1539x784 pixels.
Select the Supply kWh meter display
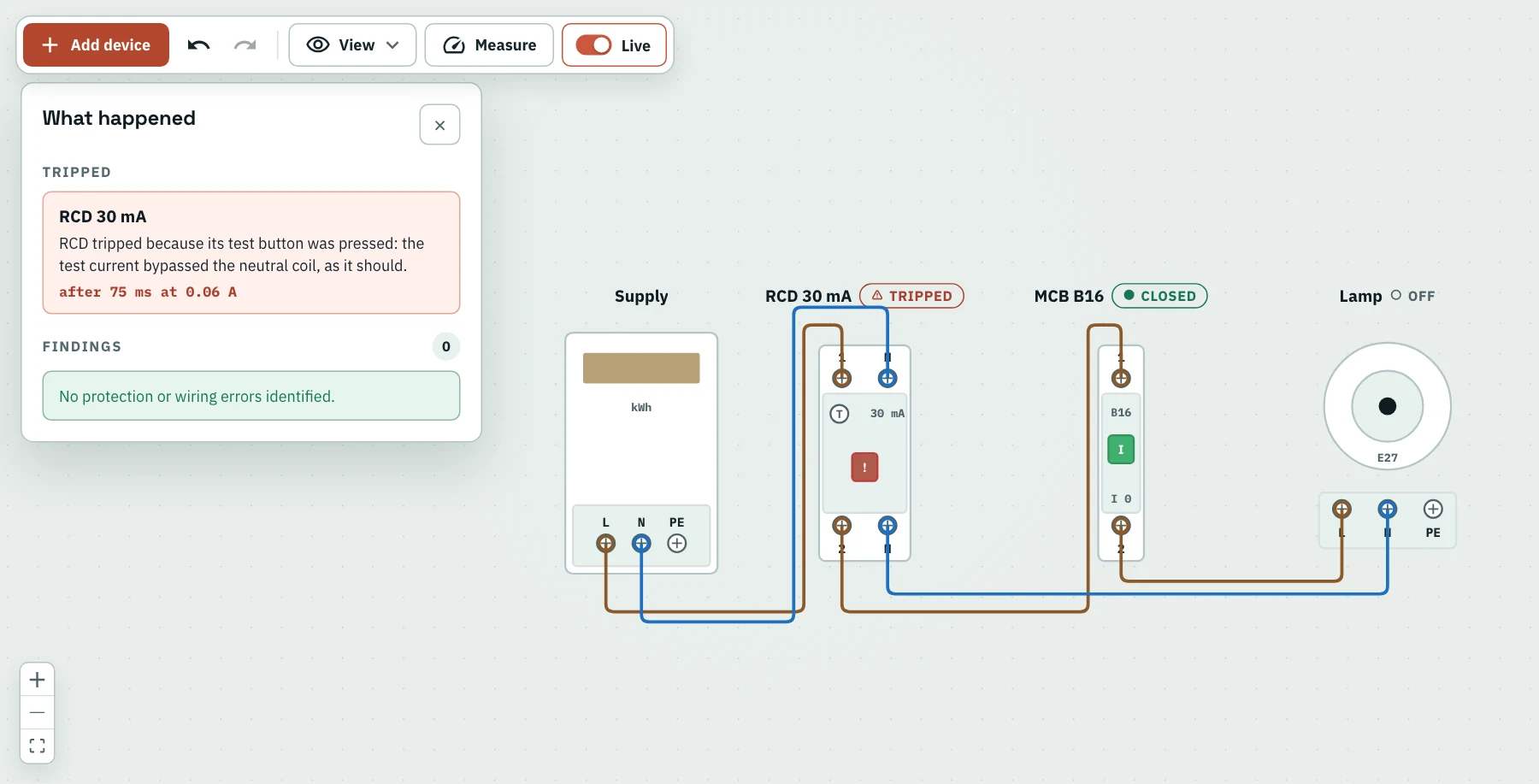(x=641, y=368)
